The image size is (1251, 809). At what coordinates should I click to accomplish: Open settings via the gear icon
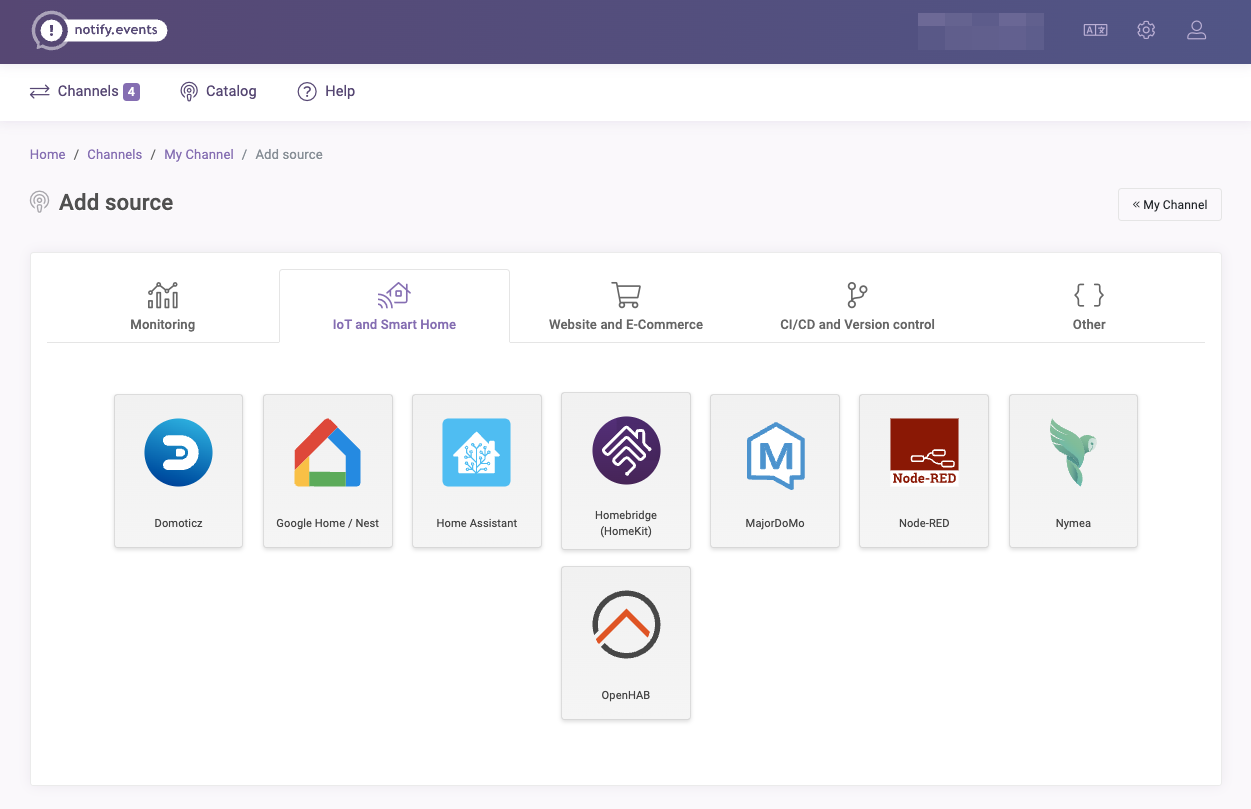point(1146,30)
